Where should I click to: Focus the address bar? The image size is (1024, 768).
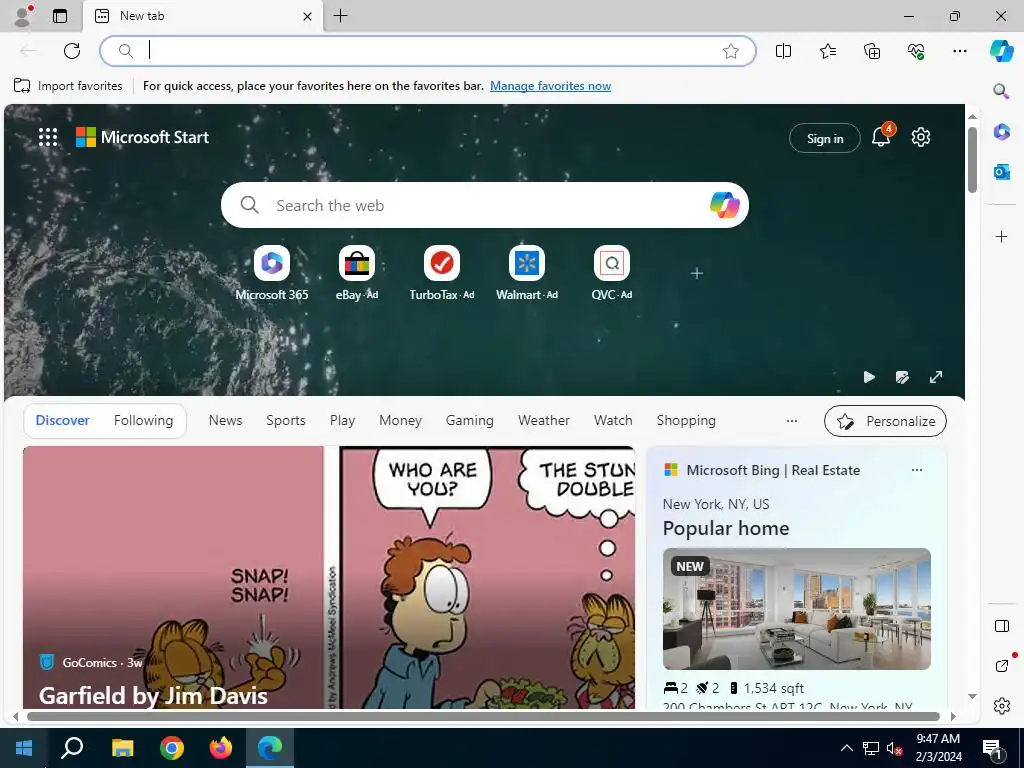click(x=428, y=51)
